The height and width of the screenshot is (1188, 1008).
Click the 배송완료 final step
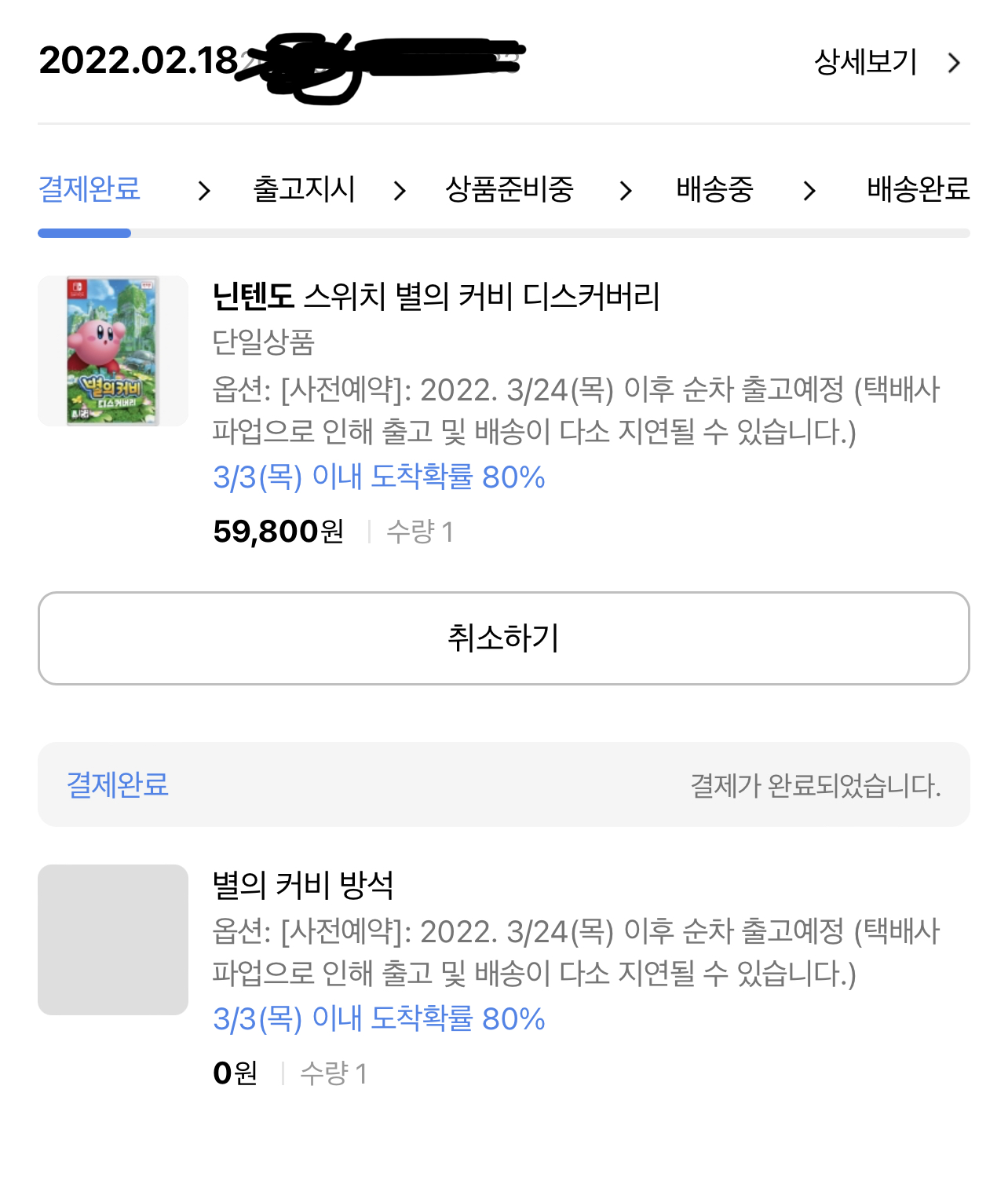(918, 189)
